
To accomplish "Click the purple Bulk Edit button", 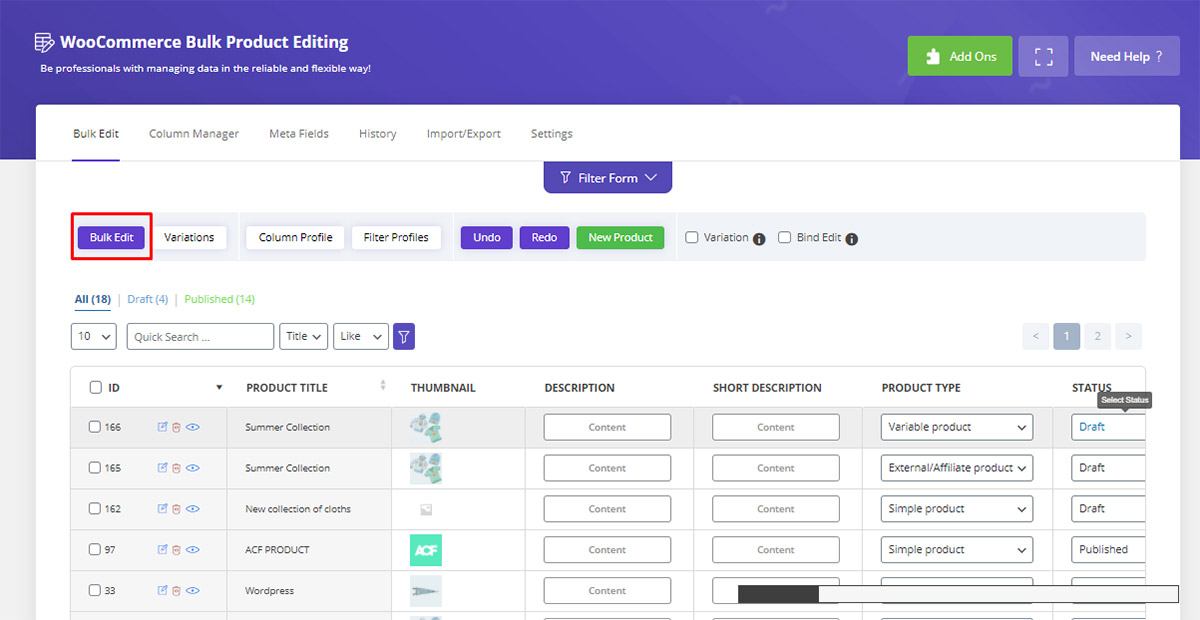I will click(x=112, y=238).
